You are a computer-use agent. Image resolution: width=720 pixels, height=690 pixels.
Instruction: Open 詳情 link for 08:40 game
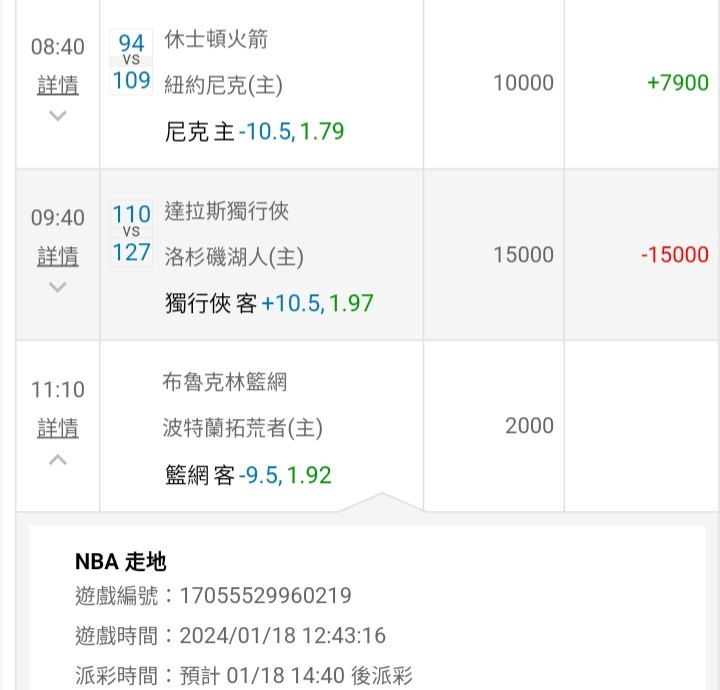tap(58, 86)
